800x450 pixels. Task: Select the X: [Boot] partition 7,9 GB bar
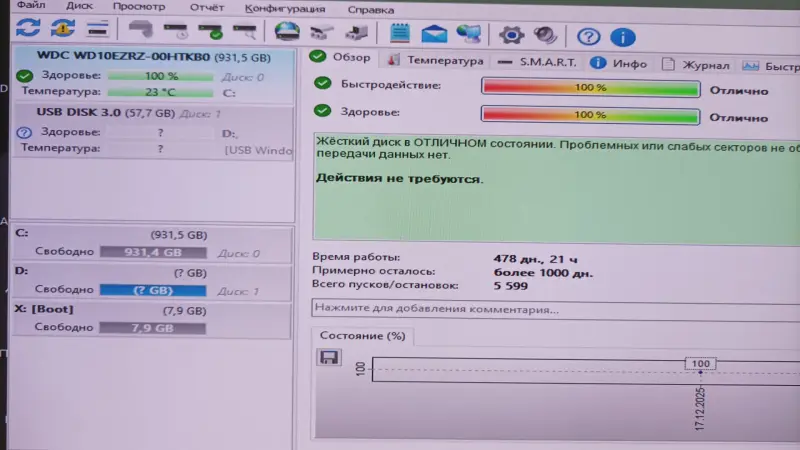(x=153, y=328)
